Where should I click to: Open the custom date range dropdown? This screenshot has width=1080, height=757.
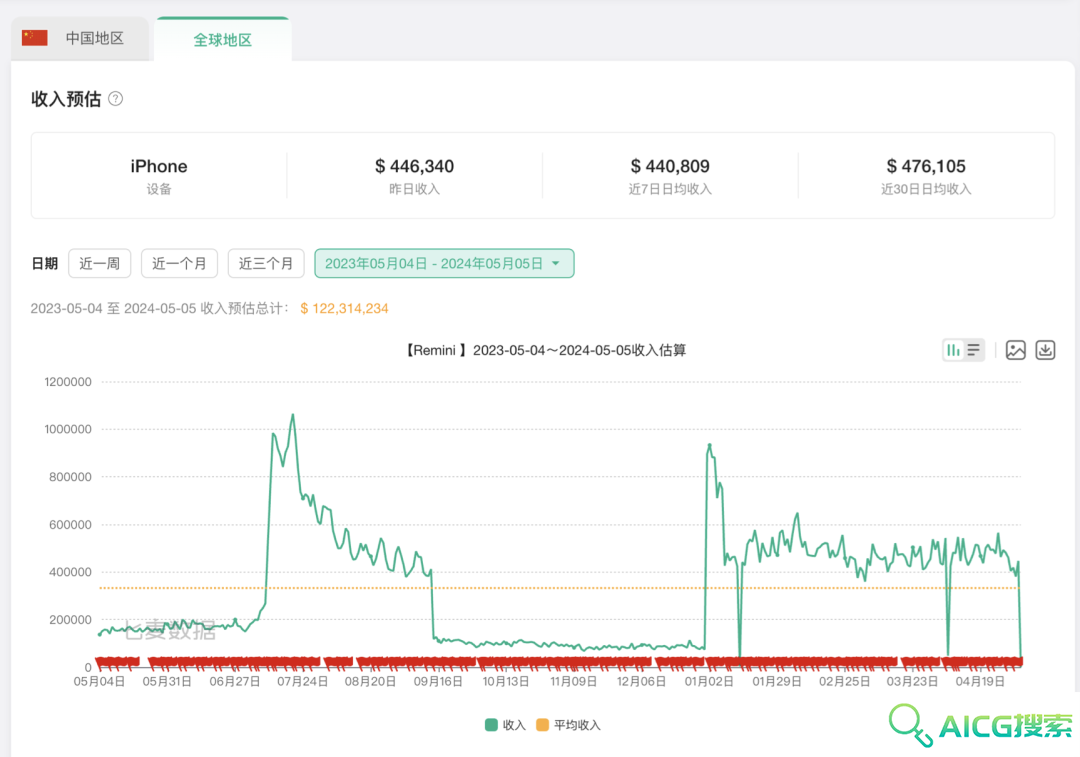point(444,264)
